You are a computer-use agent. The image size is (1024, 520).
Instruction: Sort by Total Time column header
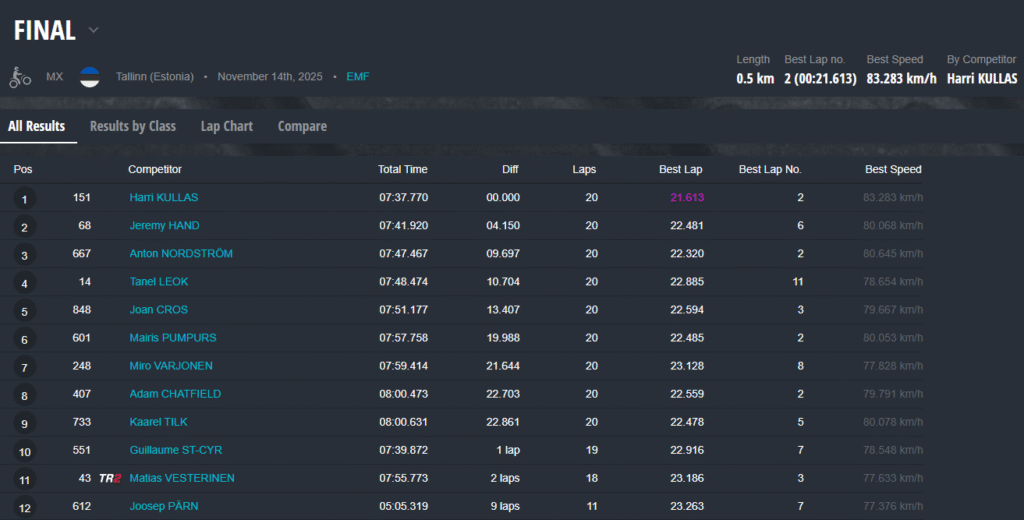pos(402,170)
